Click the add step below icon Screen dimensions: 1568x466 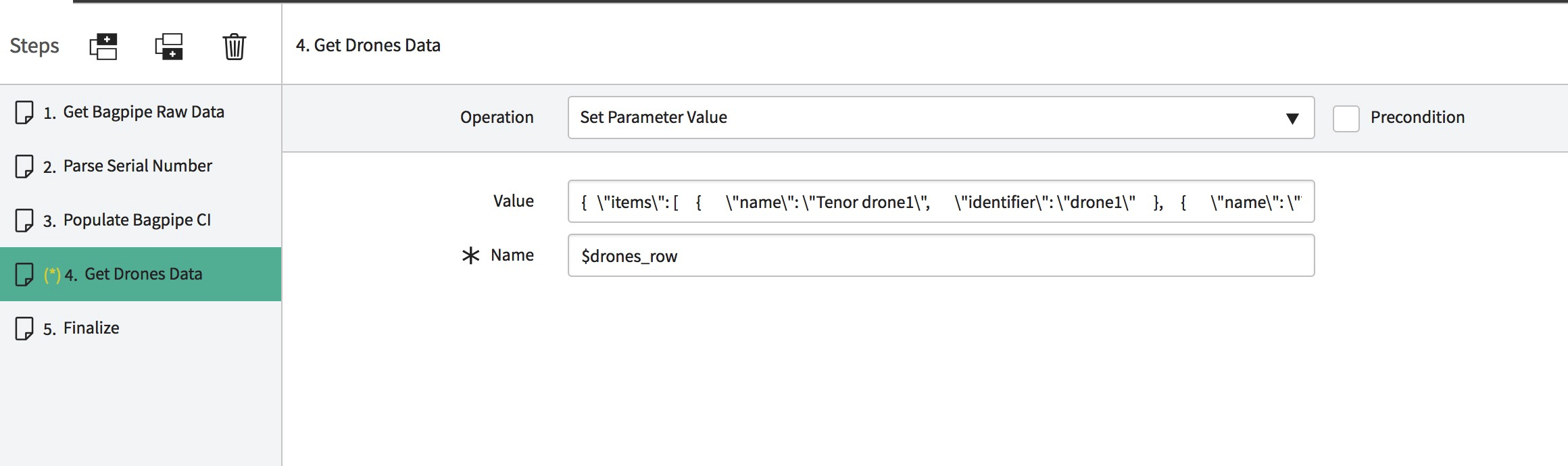pos(169,46)
